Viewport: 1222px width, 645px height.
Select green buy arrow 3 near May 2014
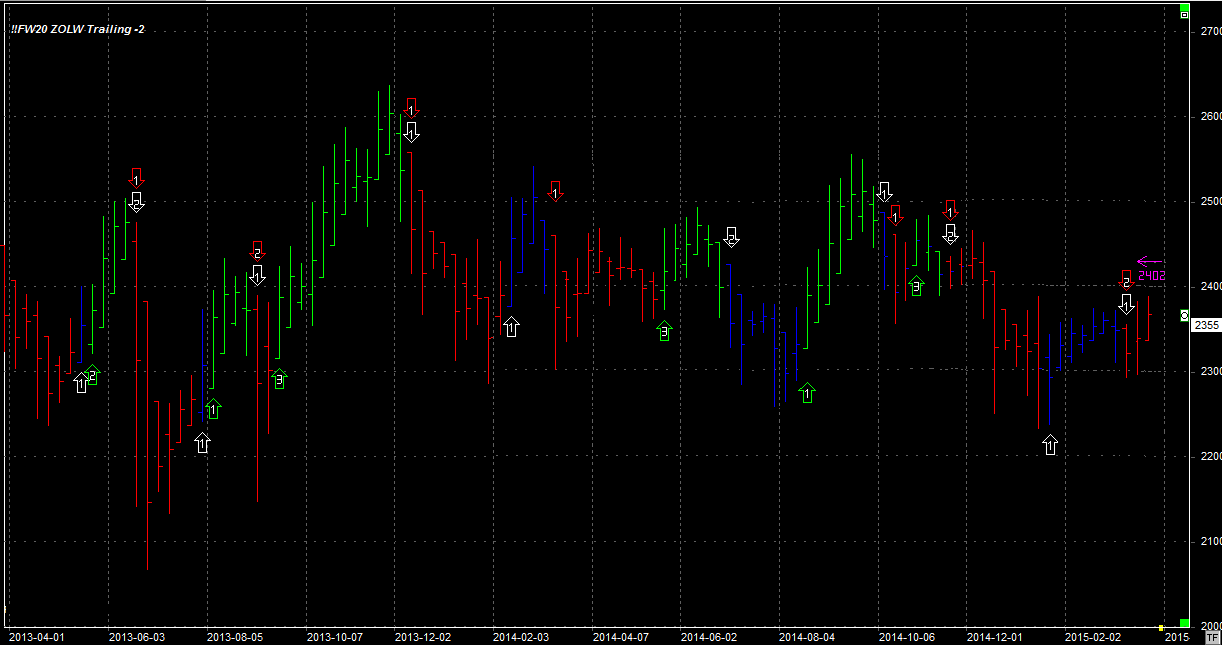click(664, 331)
